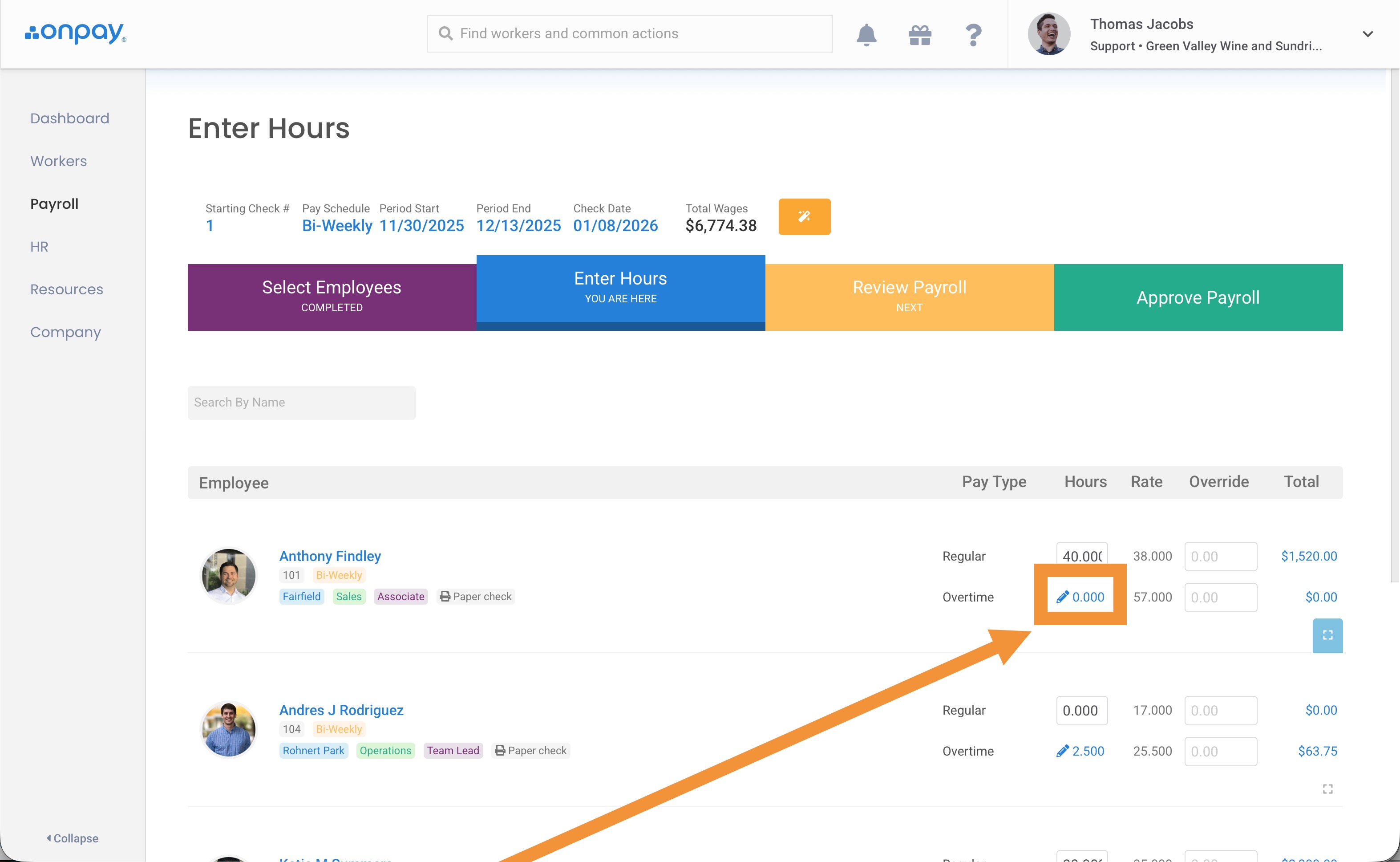The image size is (1400, 862).
Task: Click Andres Rodriguez's profile photo
Action: pyautogui.click(x=228, y=730)
